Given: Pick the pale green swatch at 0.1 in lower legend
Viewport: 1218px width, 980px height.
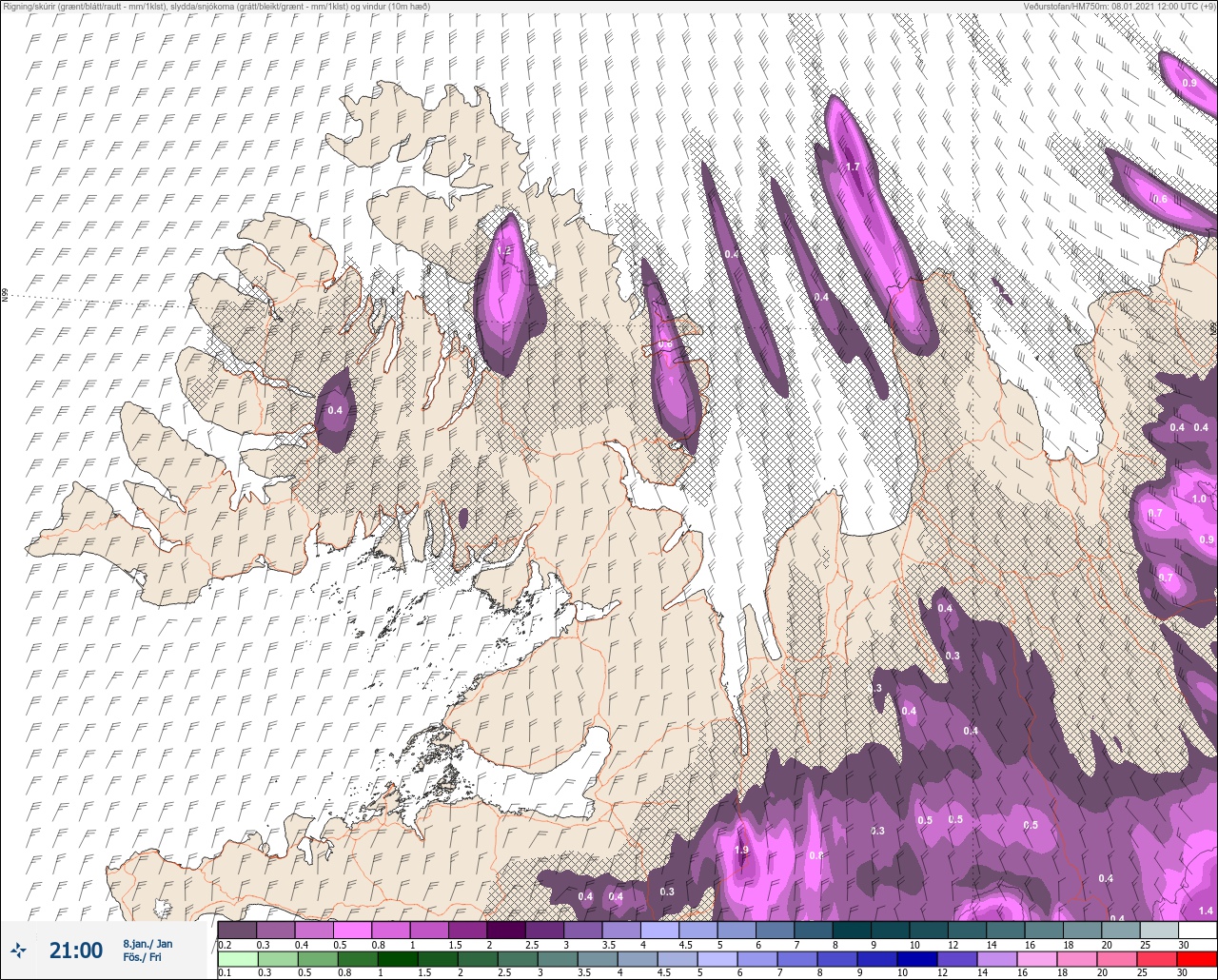Looking at the screenshot, I should 237,958.
